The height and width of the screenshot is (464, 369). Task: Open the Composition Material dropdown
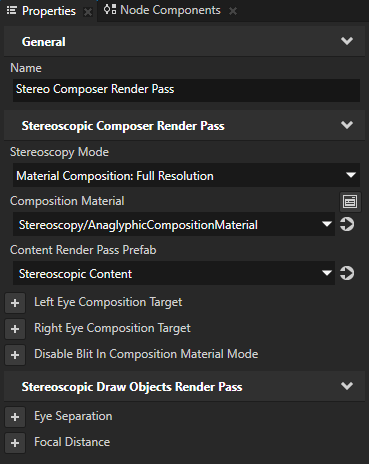(x=174, y=224)
